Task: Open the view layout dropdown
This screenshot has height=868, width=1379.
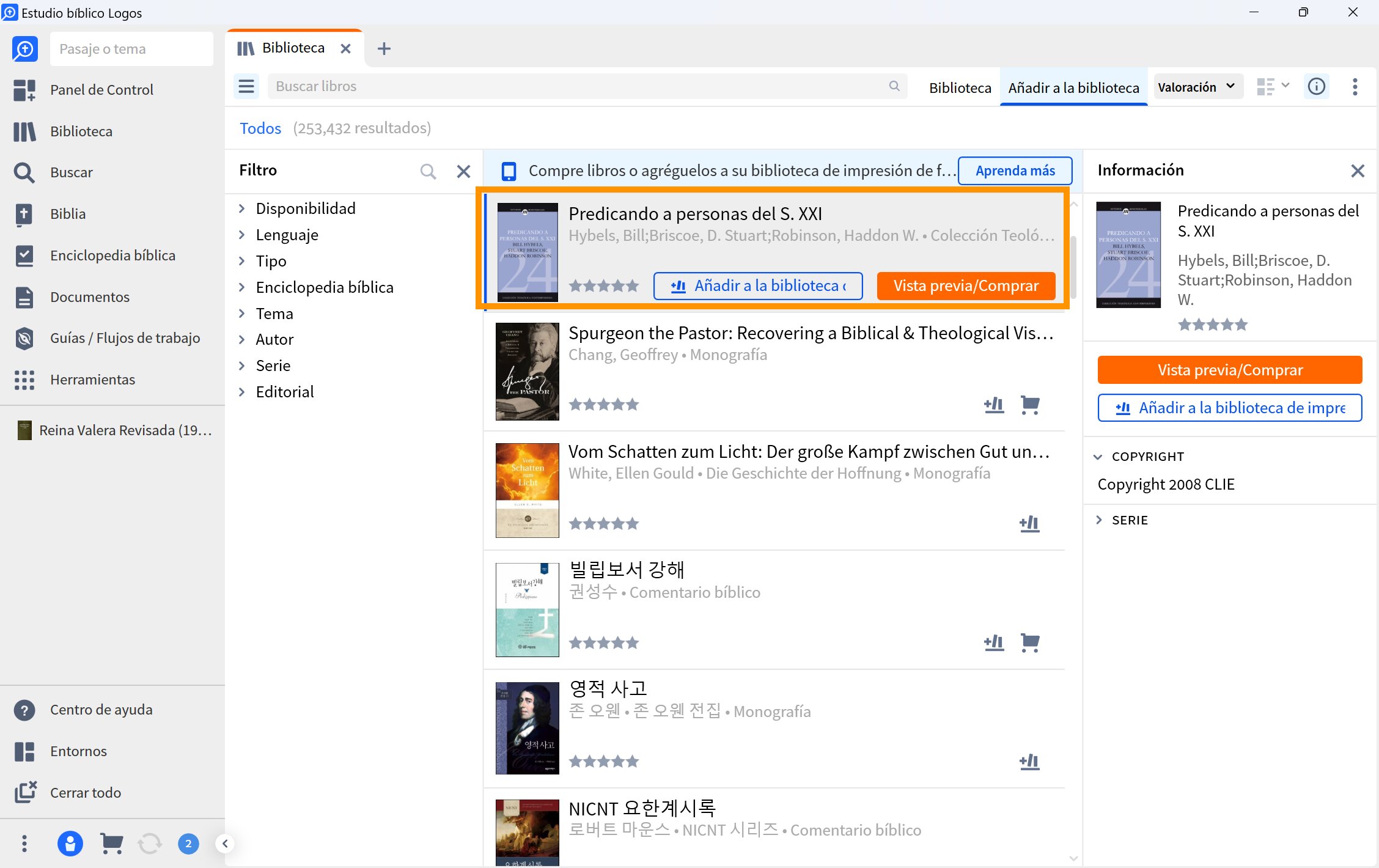Action: (x=1273, y=87)
